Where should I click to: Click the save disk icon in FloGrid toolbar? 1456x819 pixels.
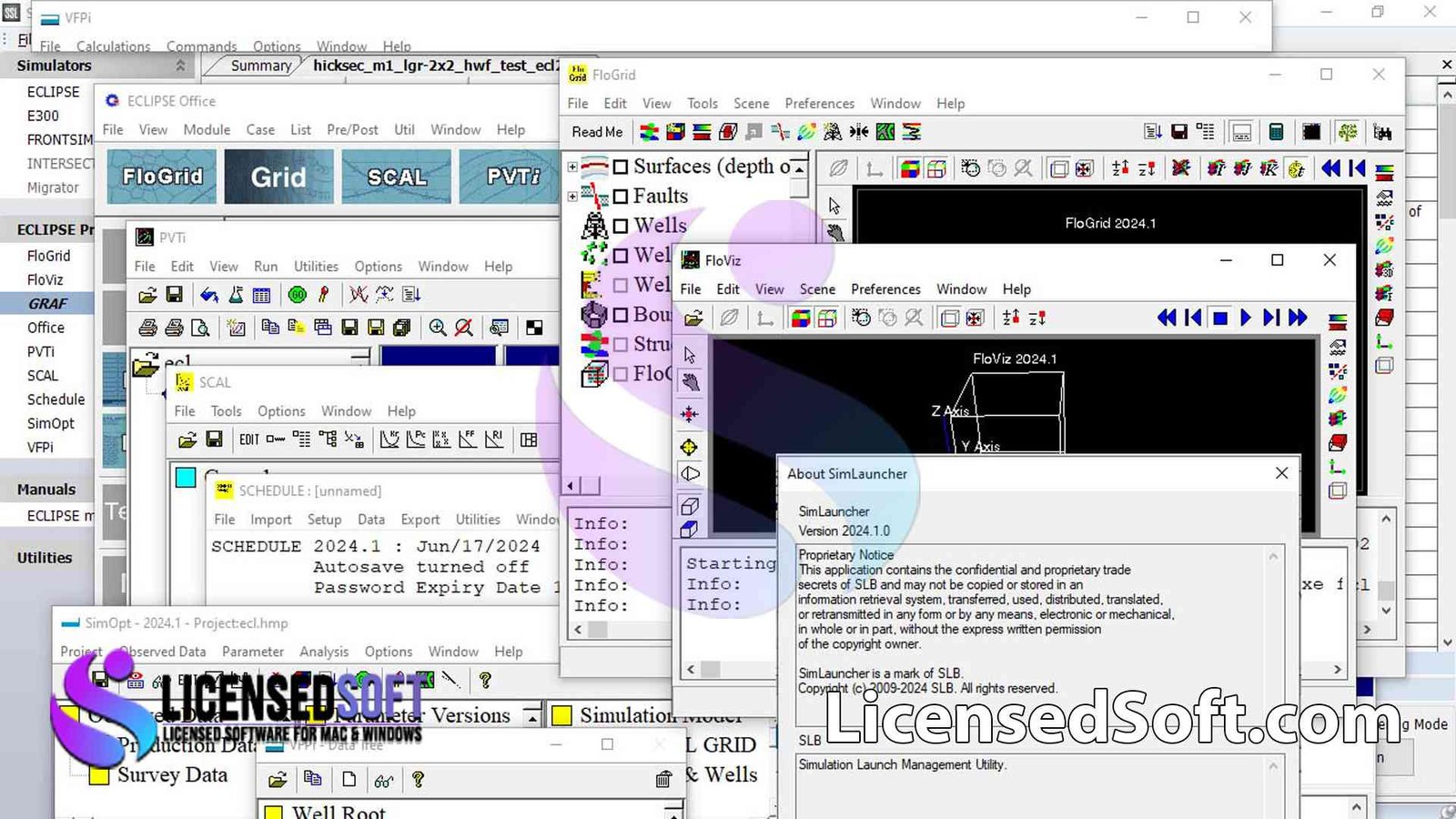(x=1178, y=132)
